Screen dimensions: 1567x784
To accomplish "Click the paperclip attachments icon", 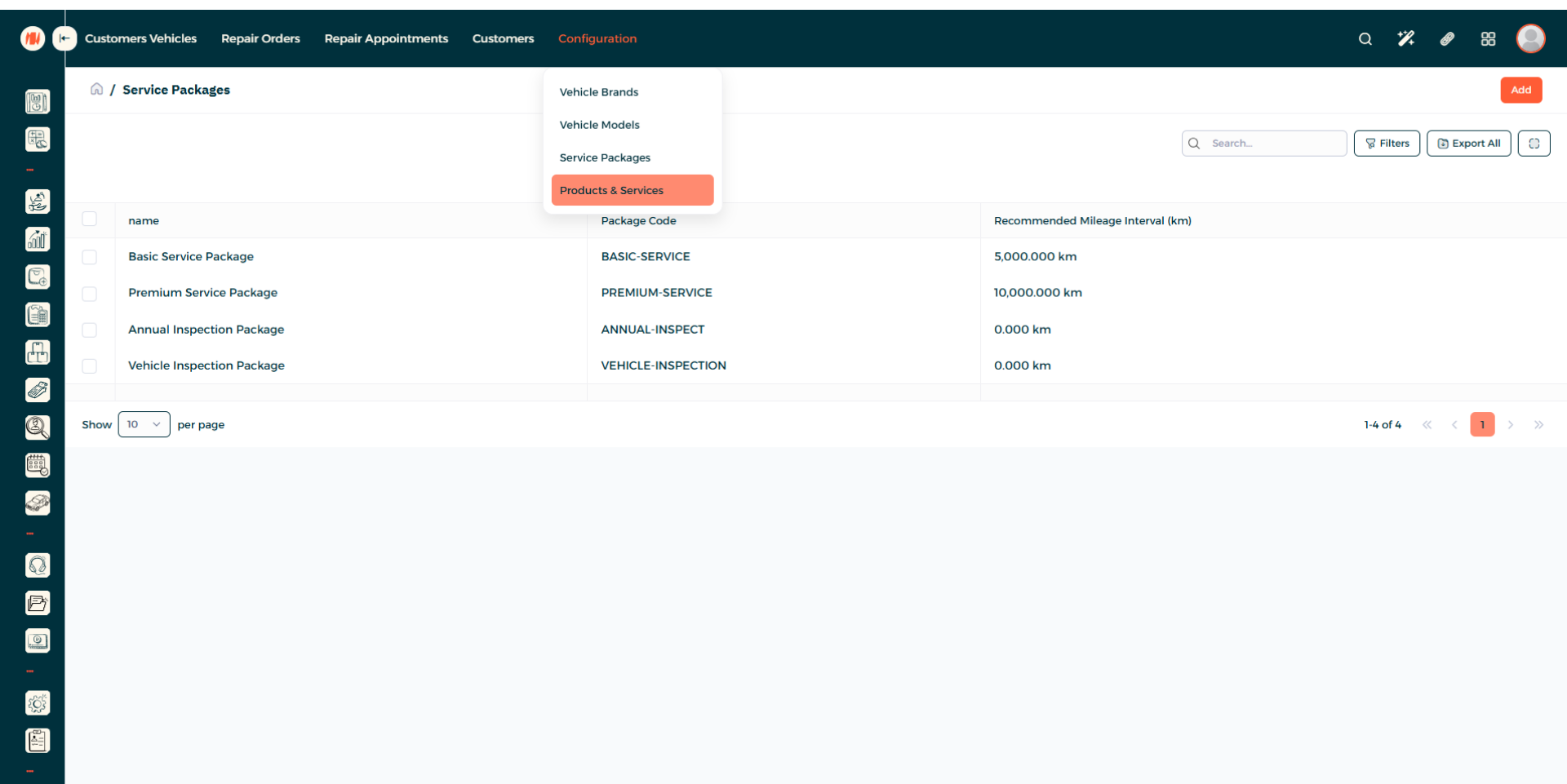I will 1447,39.
